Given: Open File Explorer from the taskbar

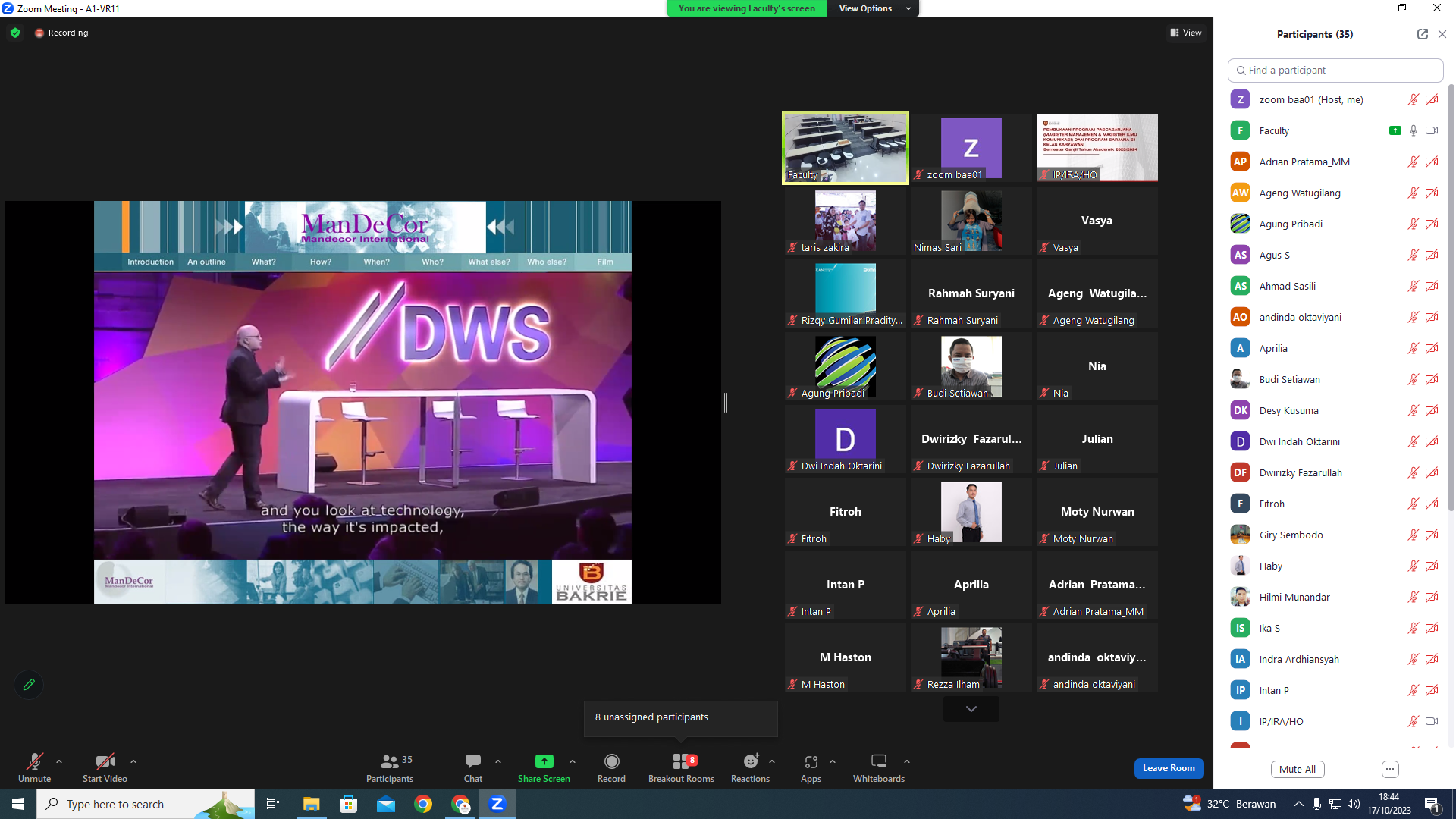Looking at the screenshot, I should pos(311,804).
